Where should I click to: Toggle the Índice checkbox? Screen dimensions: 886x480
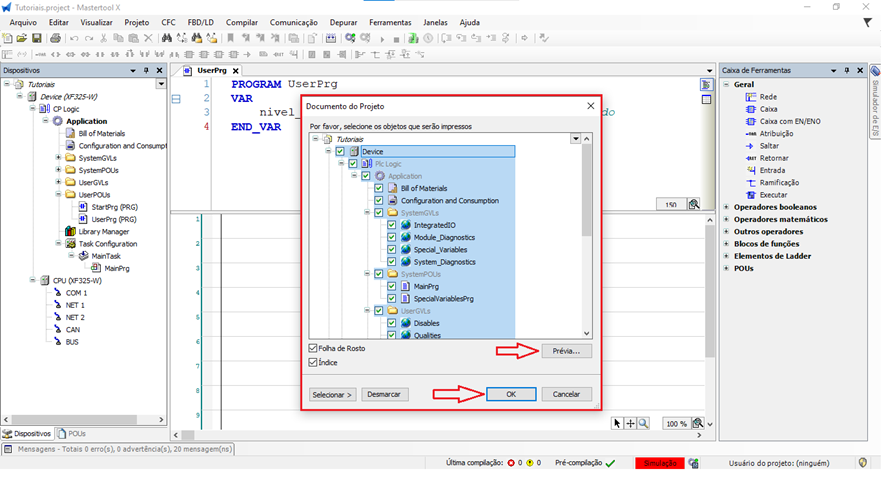coord(314,362)
